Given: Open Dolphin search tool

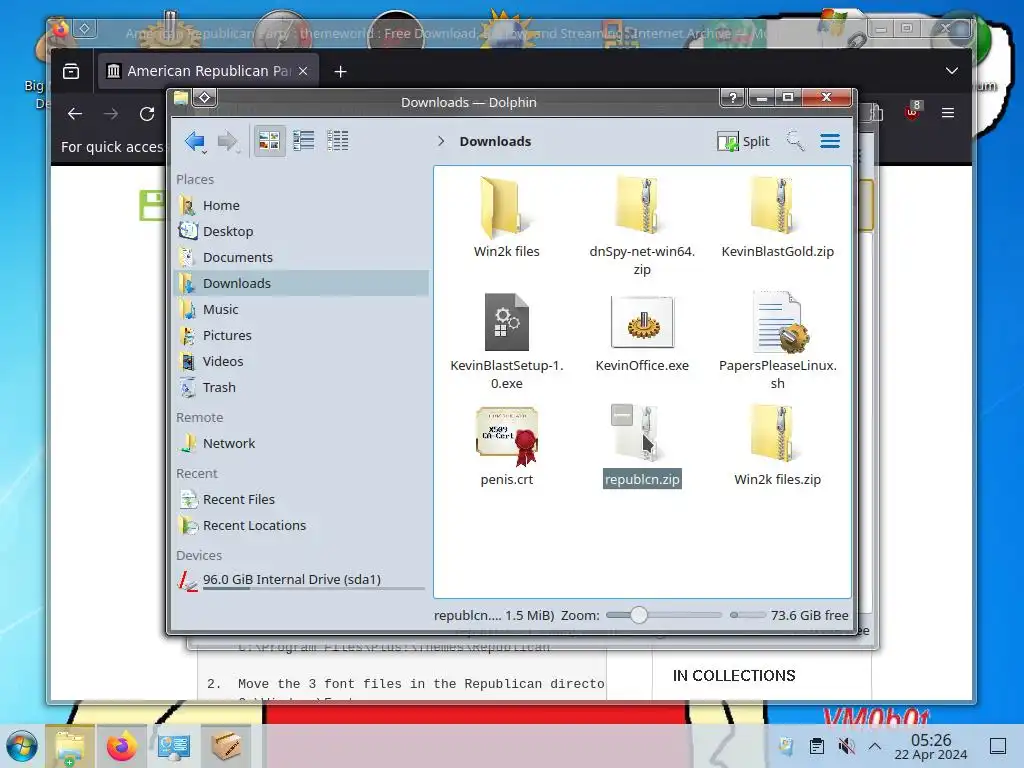Looking at the screenshot, I should click(x=795, y=141).
